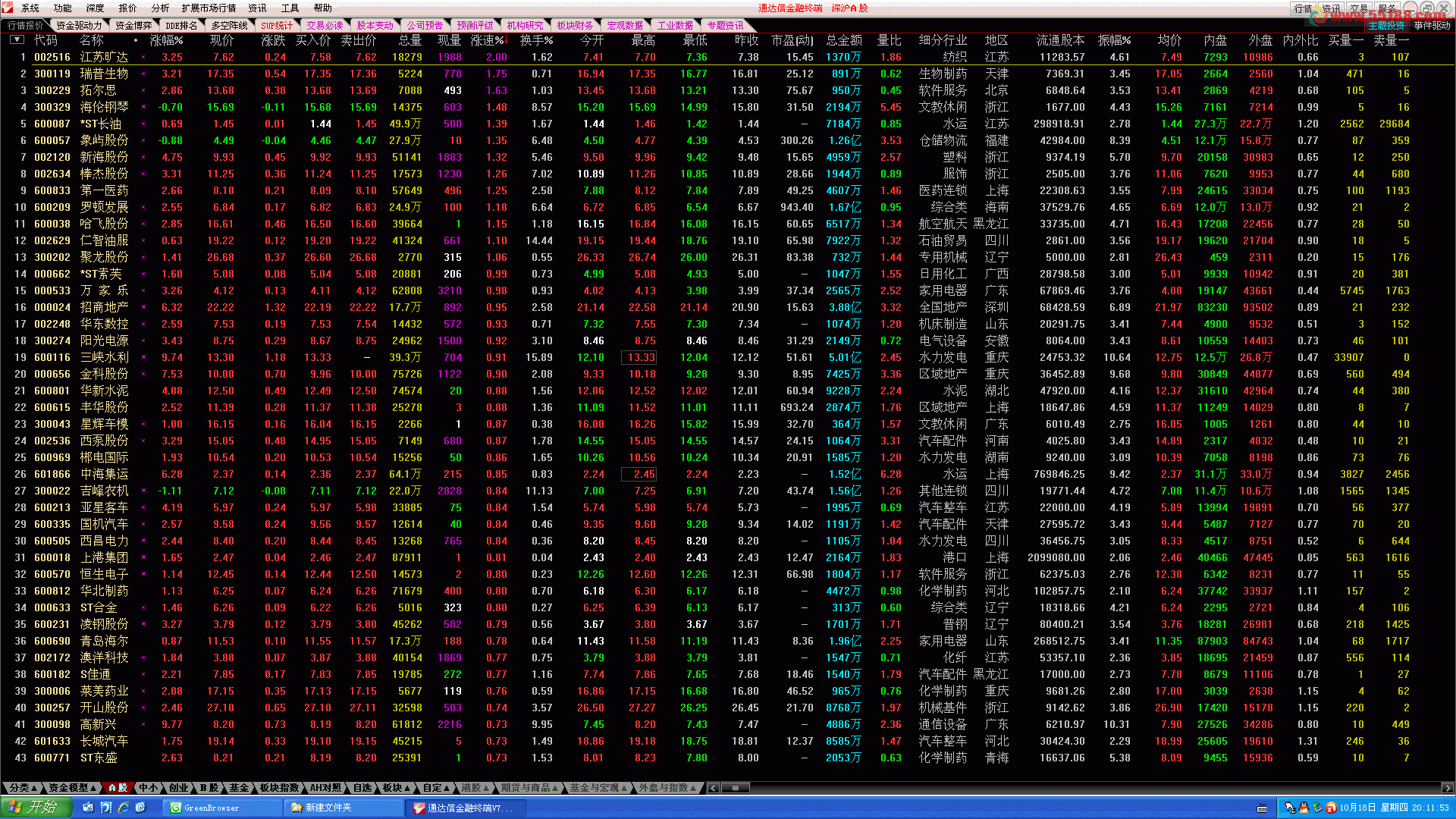Expand the 自定 bottom tab menu
The image size is (1456, 819).
(437, 788)
